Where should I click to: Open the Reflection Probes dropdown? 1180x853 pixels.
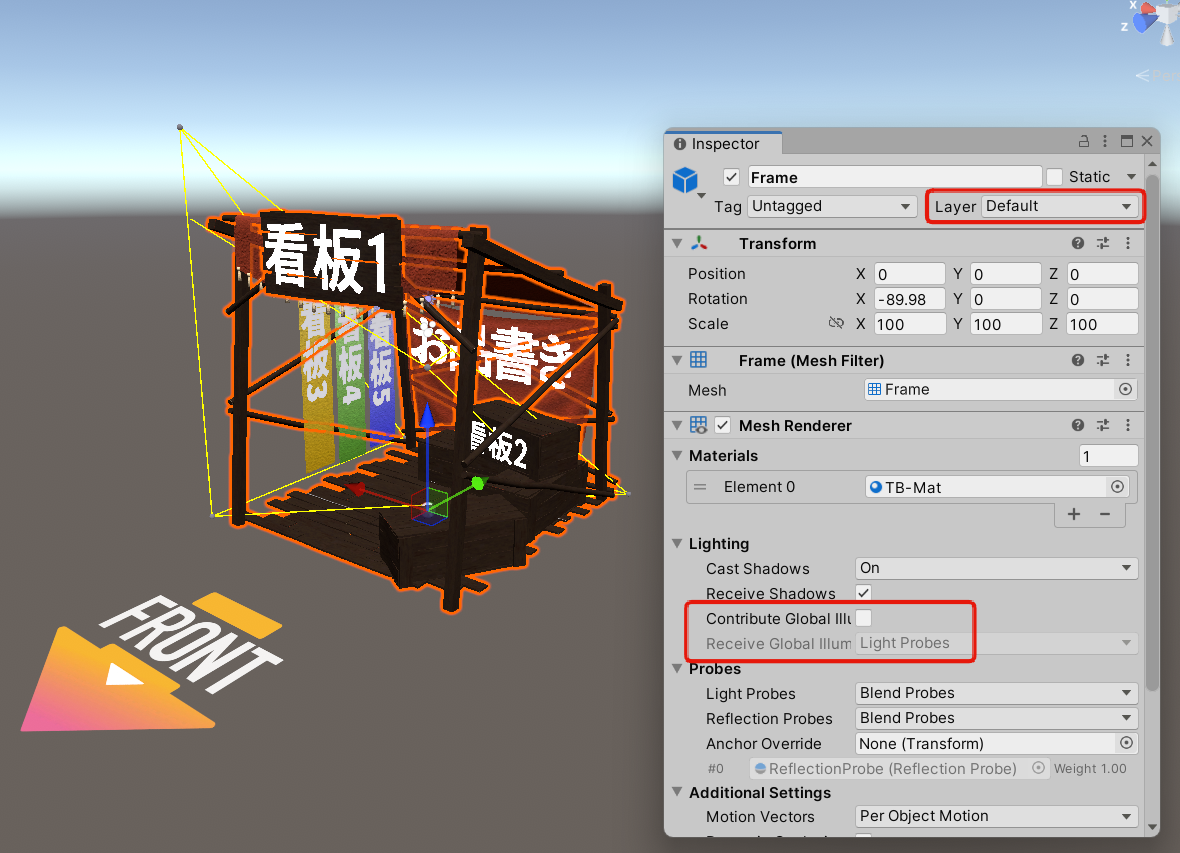point(996,717)
